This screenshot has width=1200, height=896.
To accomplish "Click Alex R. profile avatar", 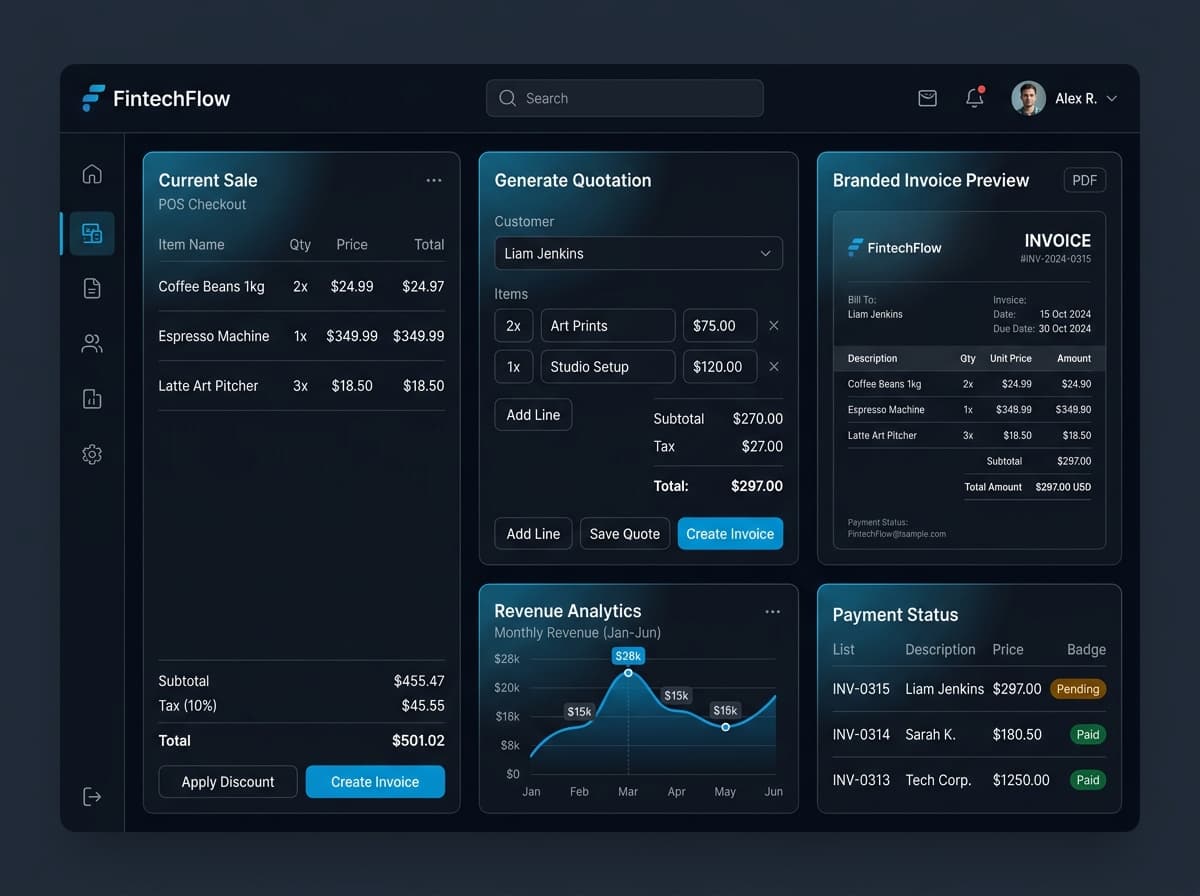I will [1028, 98].
